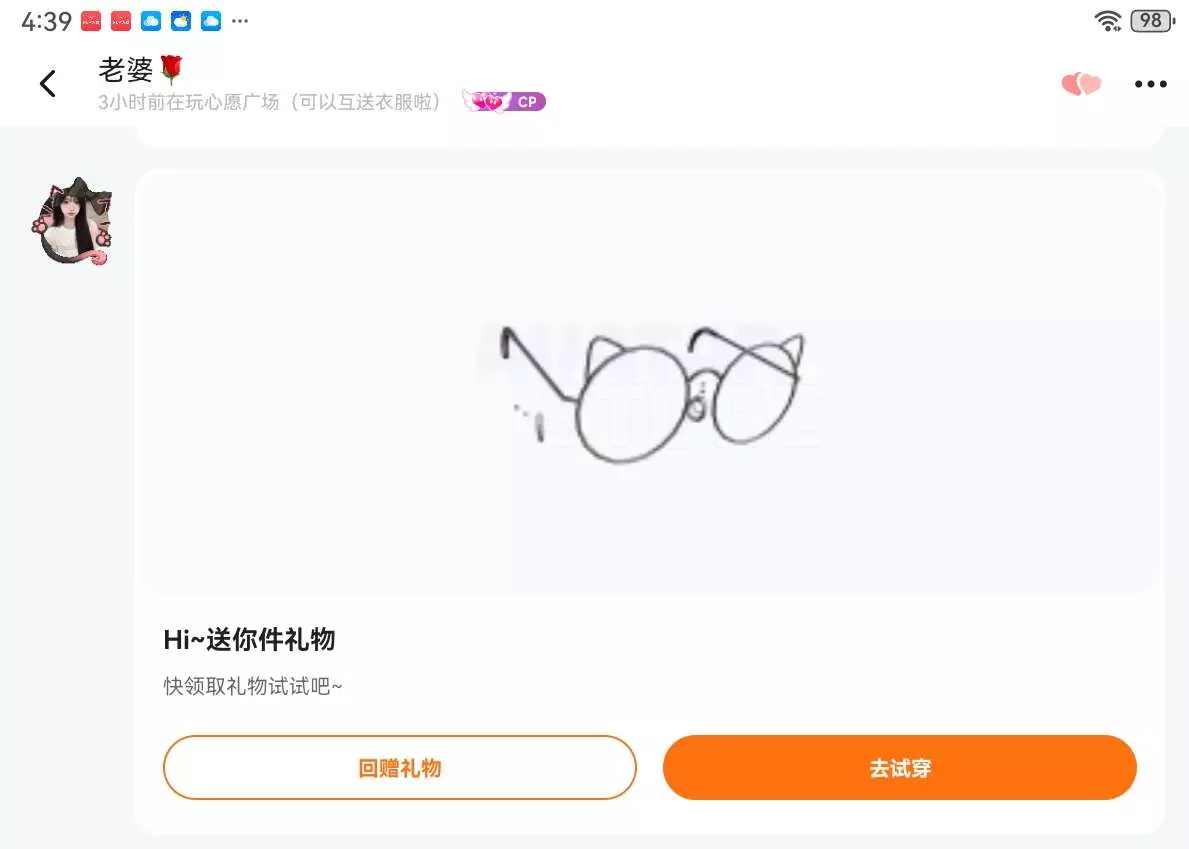Viewport: 1189px width, 849px height.
Task: Tap the 快领取礼物试试吧~ description text
Action: pyautogui.click(x=253, y=686)
